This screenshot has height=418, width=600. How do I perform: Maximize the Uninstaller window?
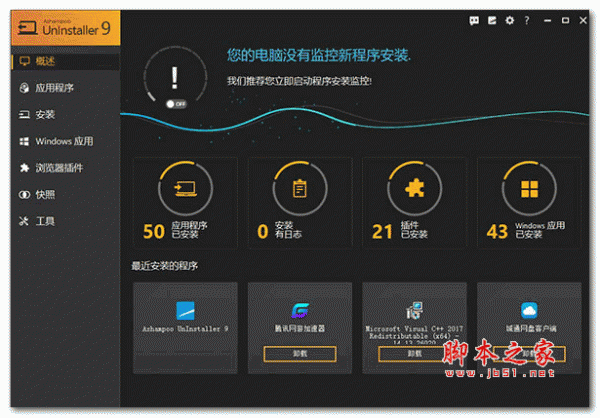[565, 20]
